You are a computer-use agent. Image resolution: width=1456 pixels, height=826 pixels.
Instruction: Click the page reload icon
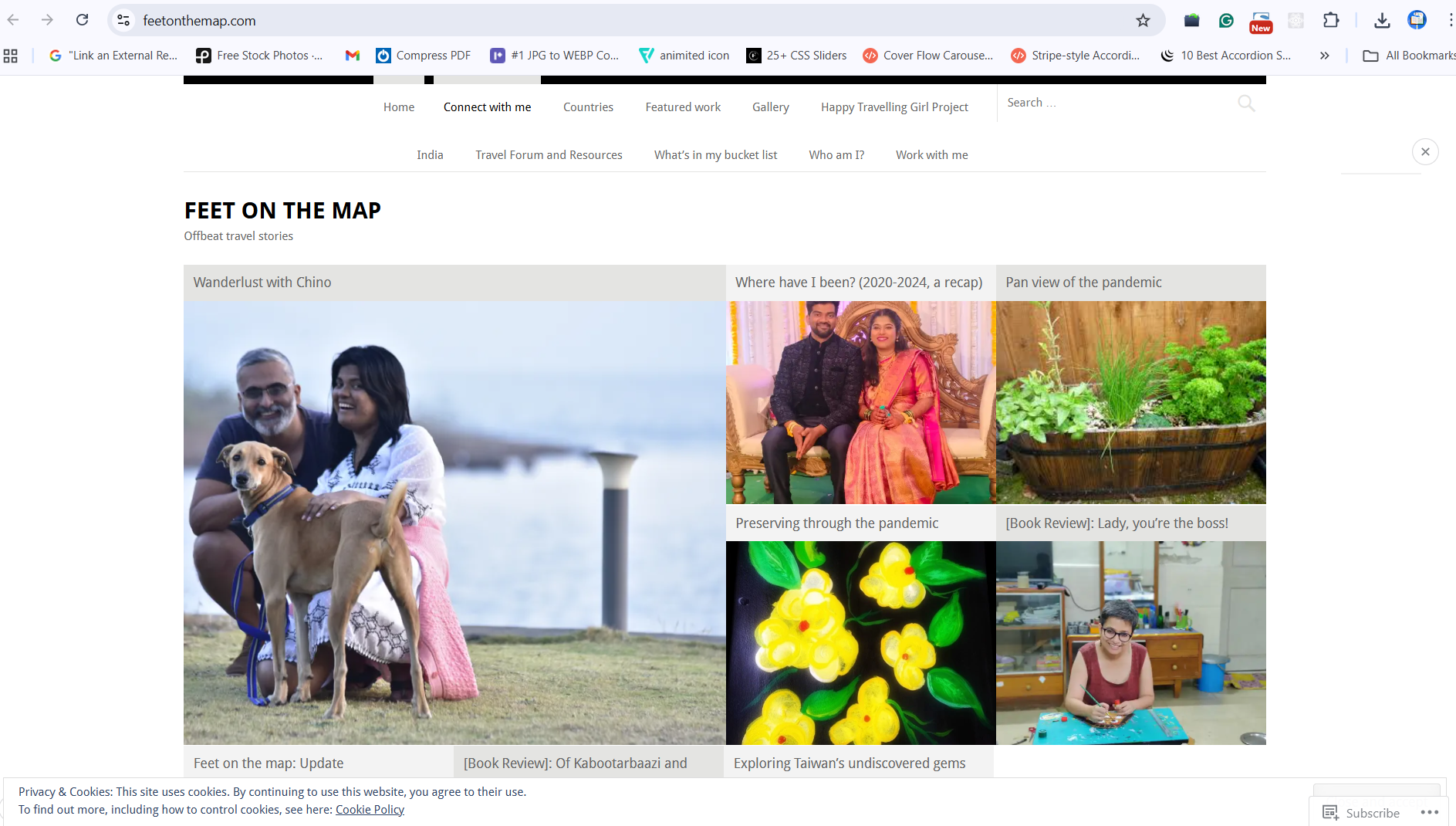83,20
